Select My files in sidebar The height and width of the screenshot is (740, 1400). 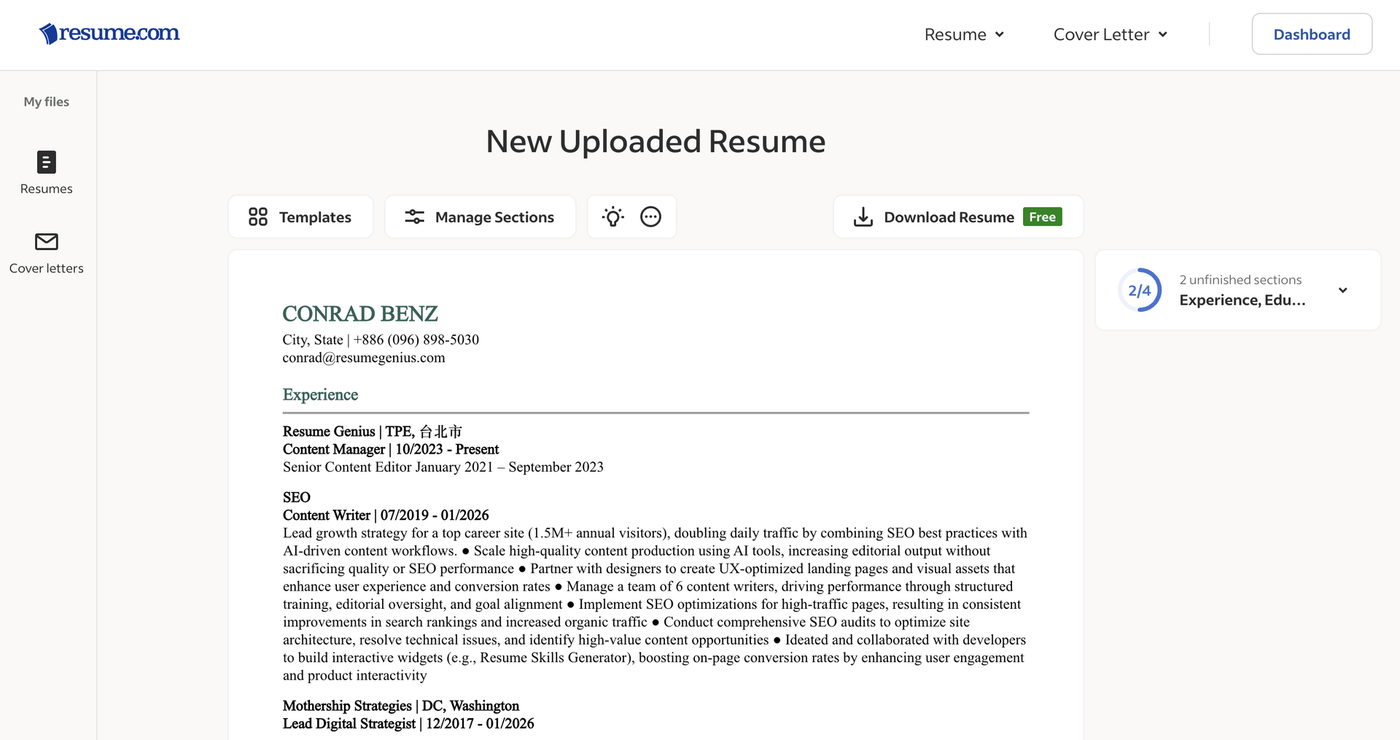coord(46,101)
